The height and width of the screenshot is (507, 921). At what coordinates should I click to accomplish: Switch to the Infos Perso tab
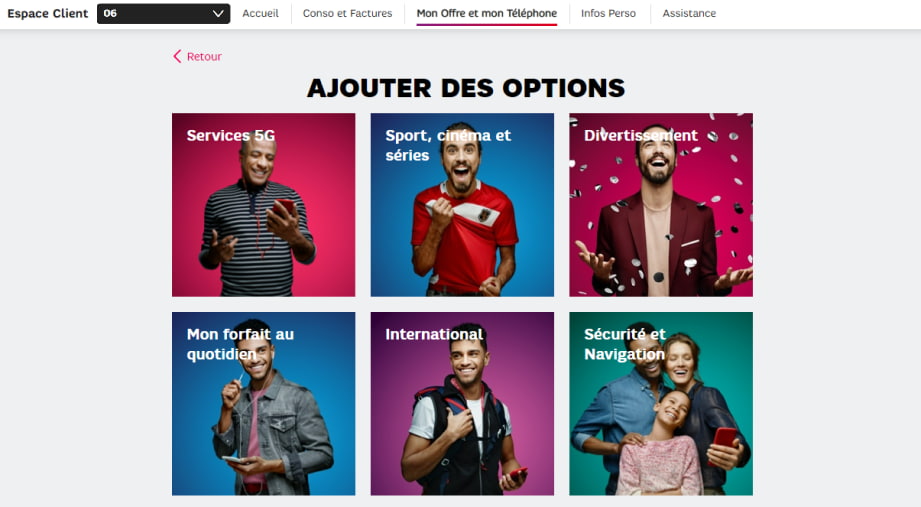(608, 13)
